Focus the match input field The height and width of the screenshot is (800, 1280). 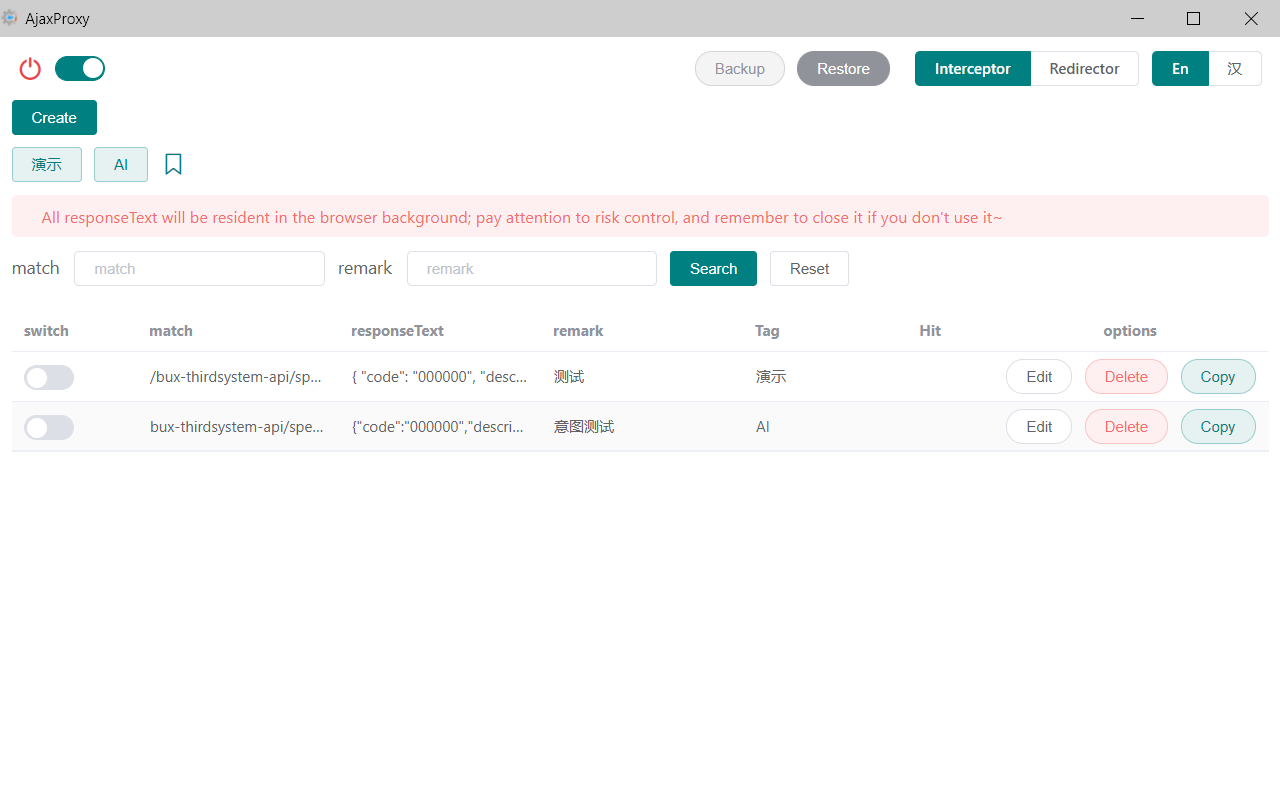click(x=199, y=268)
